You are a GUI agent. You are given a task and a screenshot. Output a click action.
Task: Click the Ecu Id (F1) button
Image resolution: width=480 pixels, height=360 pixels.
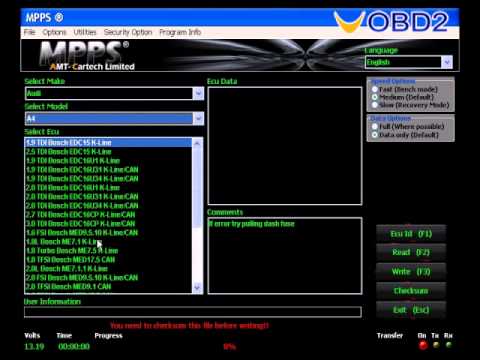[x=411, y=234]
